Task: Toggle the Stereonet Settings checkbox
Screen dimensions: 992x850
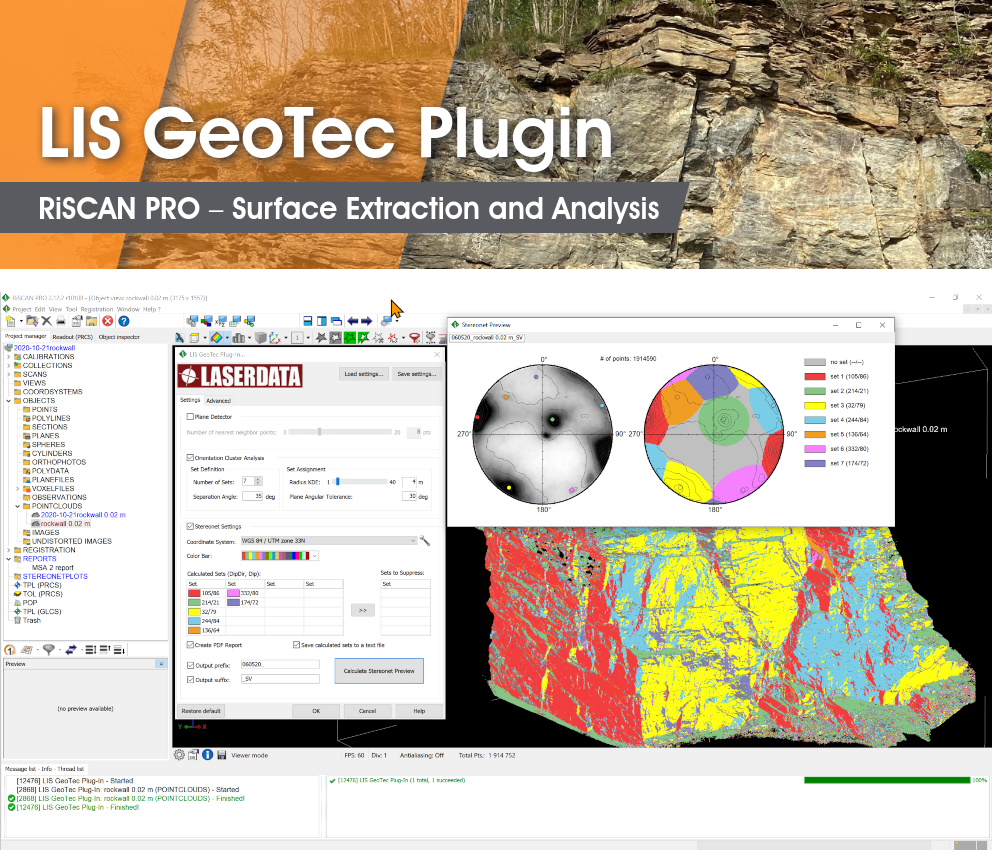Action: [190, 526]
